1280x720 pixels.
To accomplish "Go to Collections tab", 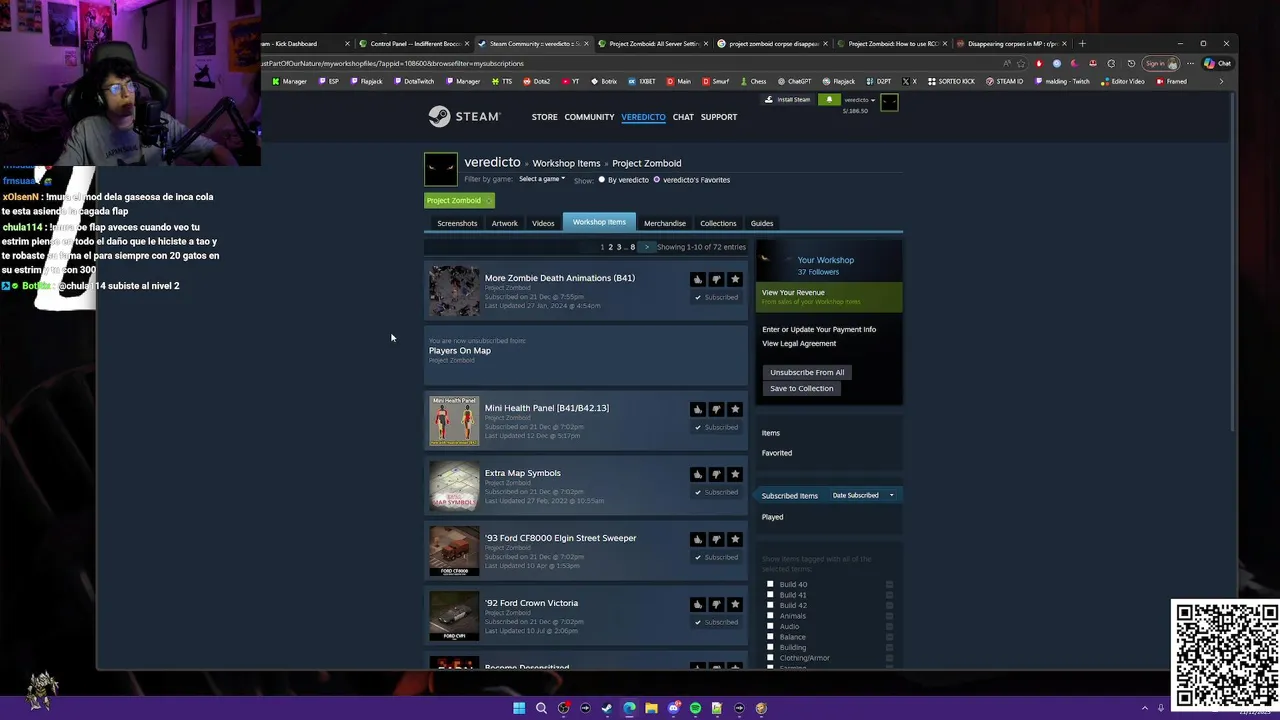I will [x=718, y=223].
